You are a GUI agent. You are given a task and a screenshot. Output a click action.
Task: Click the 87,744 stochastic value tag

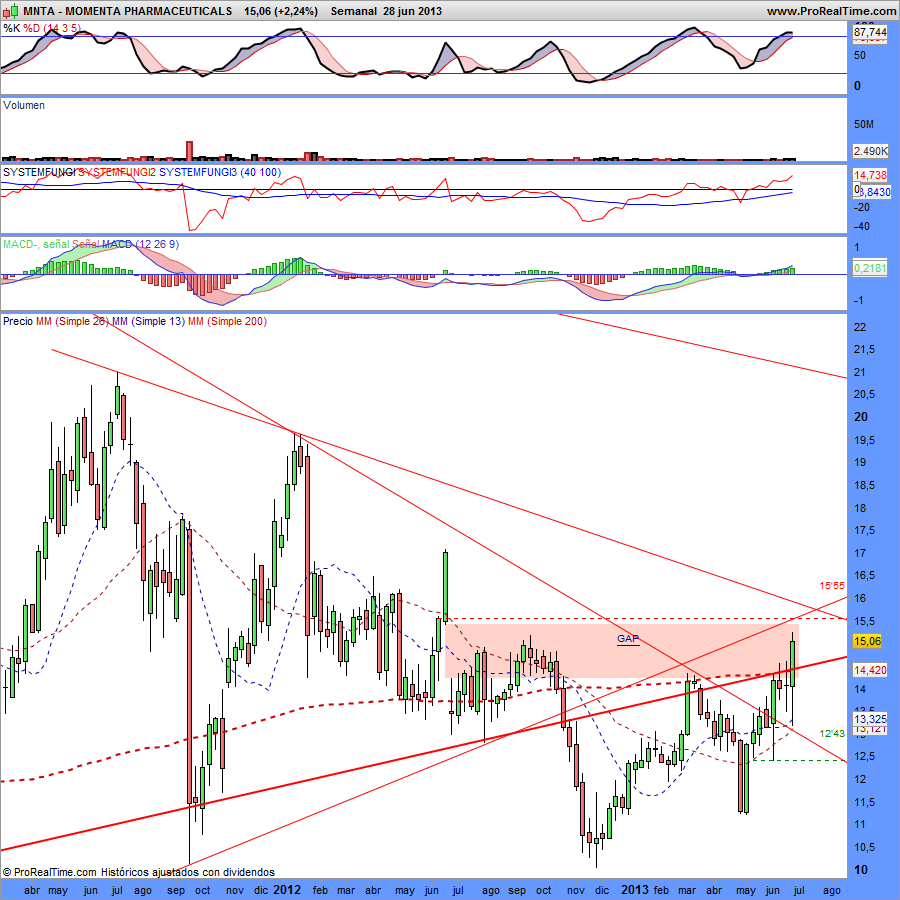pos(870,32)
